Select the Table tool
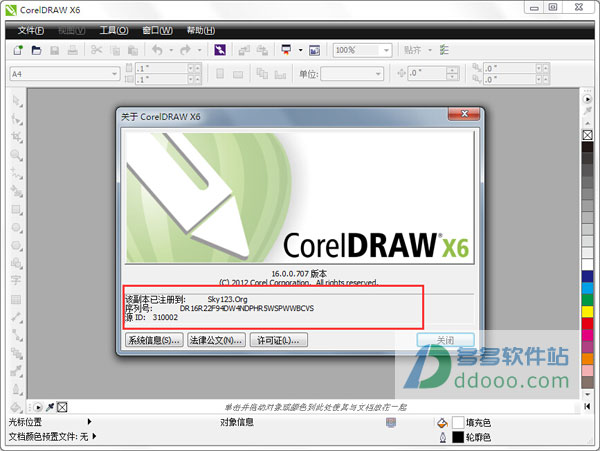 tap(16, 300)
